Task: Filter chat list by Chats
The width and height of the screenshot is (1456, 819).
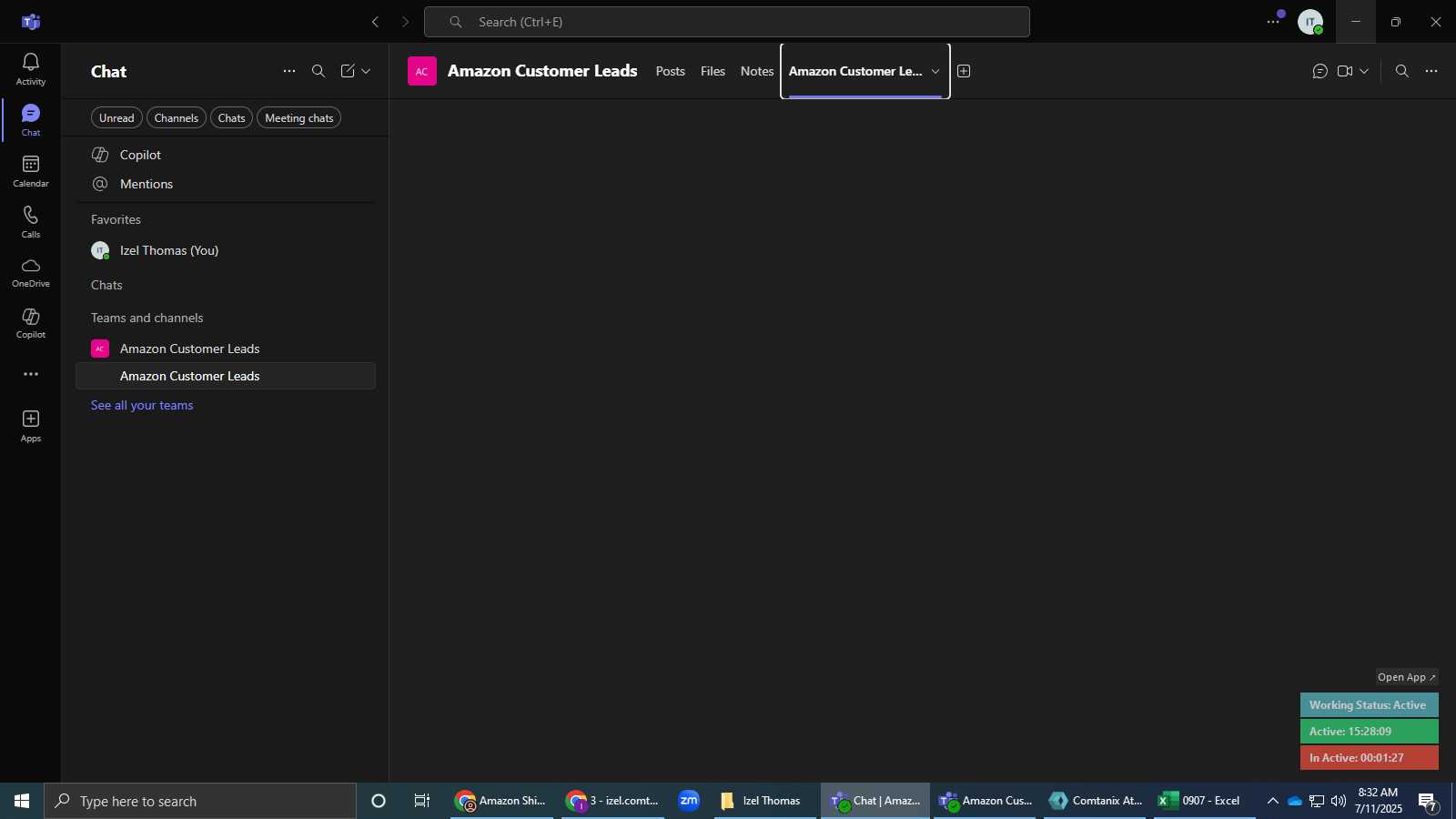Action: (x=231, y=118)
